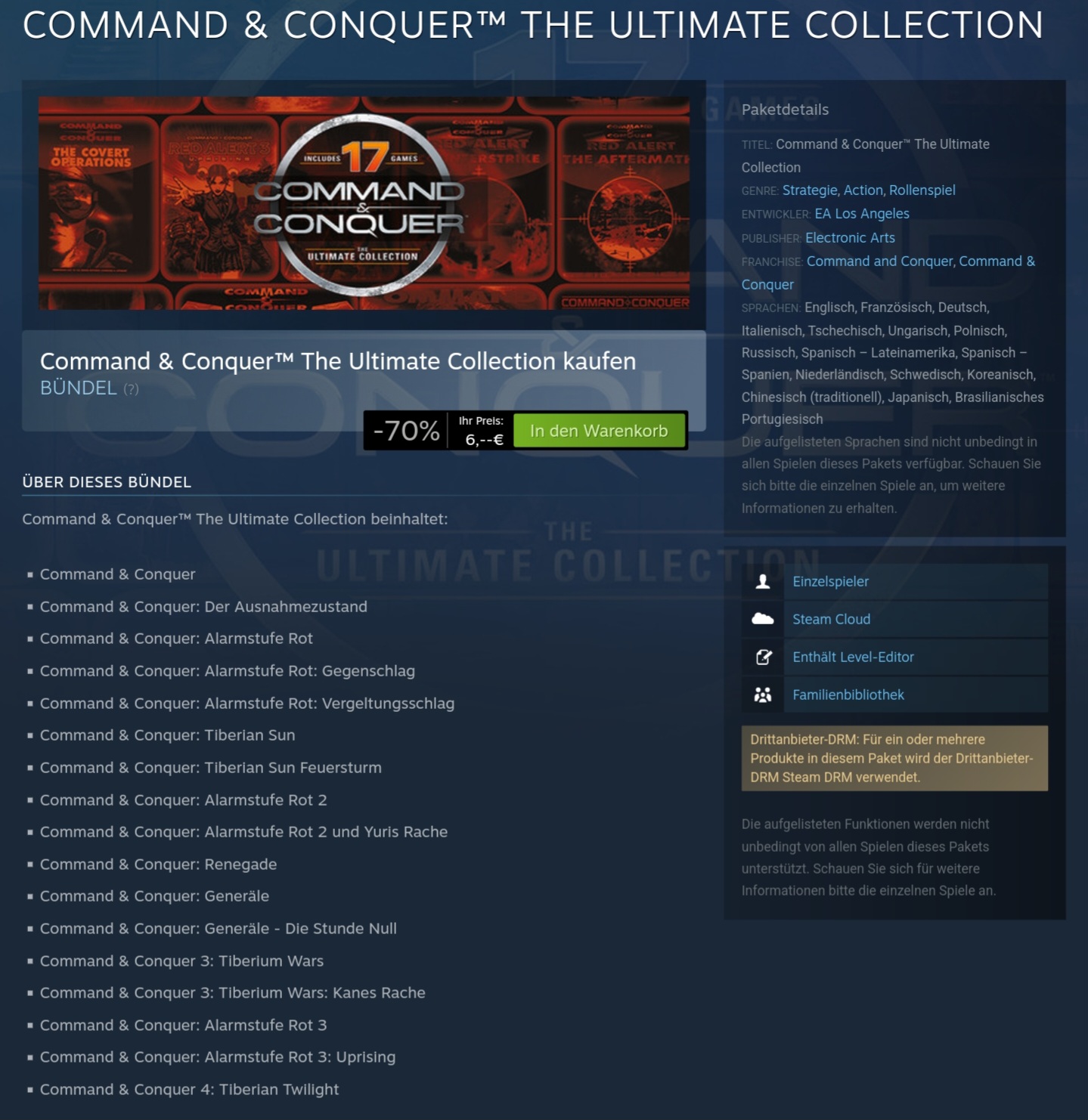Click the Drittanbieter-DRM notice box

tap(894, 758)
